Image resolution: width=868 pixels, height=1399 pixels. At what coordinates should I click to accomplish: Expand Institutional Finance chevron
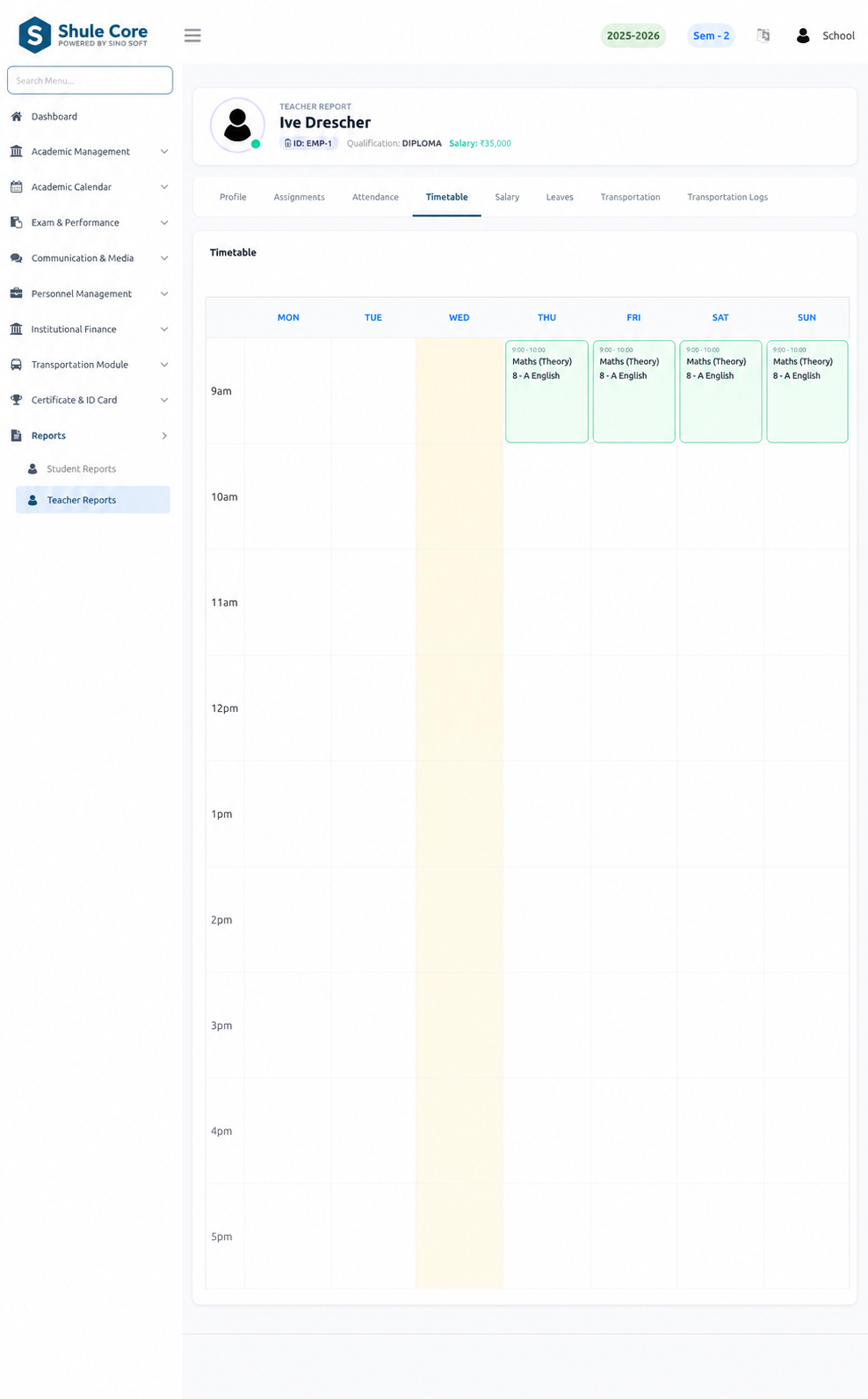point(164,329)
